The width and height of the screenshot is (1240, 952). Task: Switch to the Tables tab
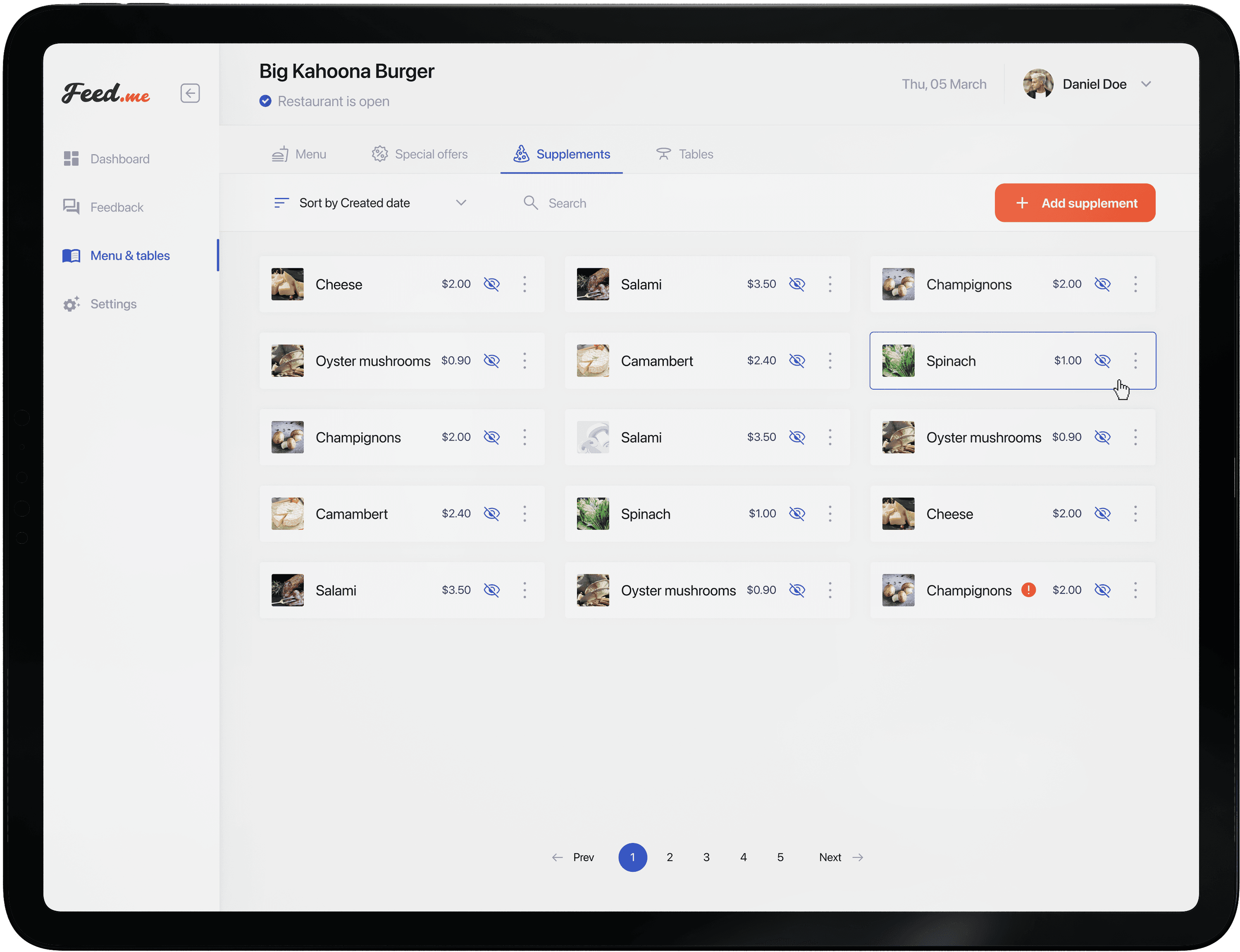(684, 154)
